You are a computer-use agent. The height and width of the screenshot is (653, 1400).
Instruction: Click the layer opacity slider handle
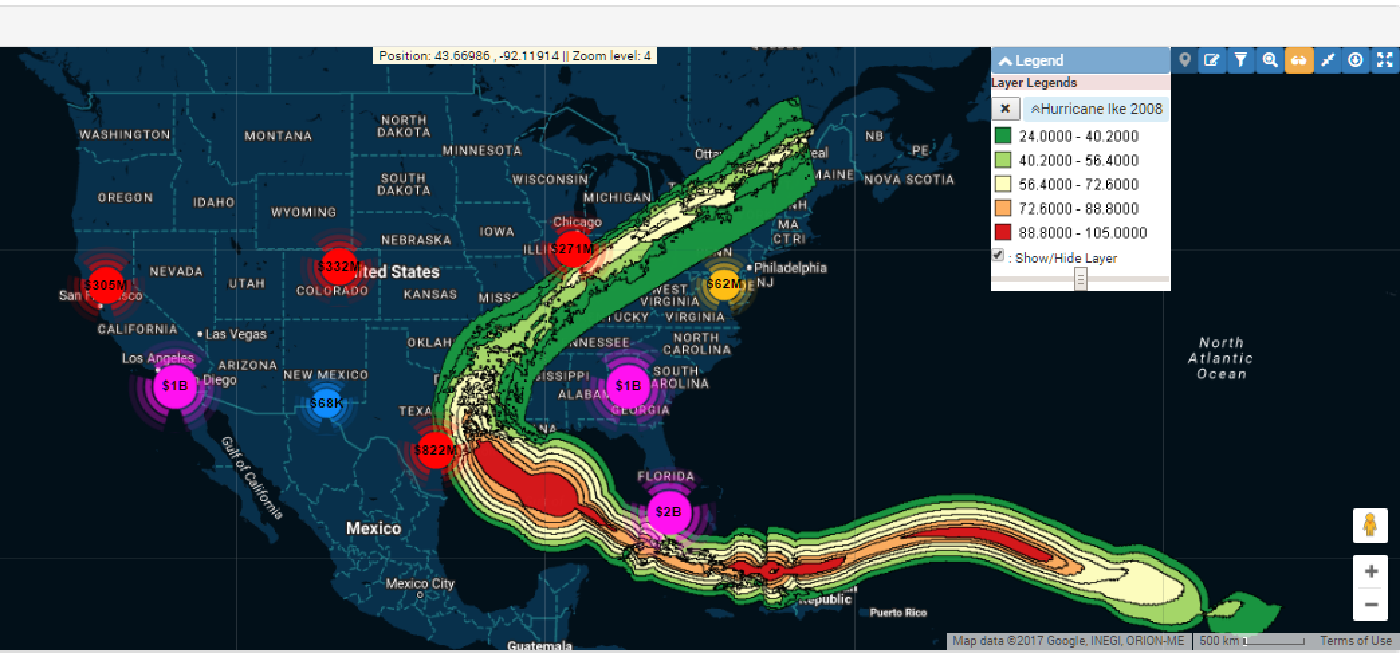pos(1081,280)
